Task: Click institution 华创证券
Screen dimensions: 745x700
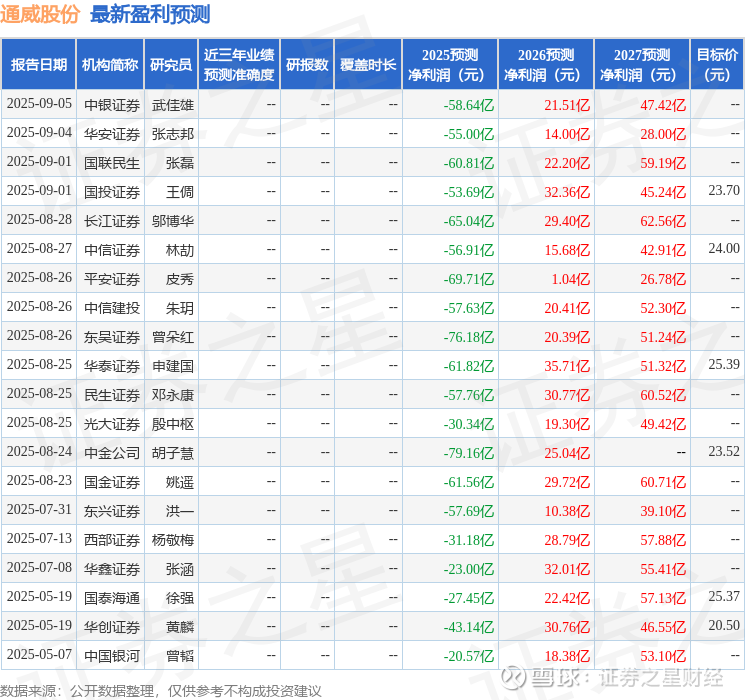Action: point(112,627)
